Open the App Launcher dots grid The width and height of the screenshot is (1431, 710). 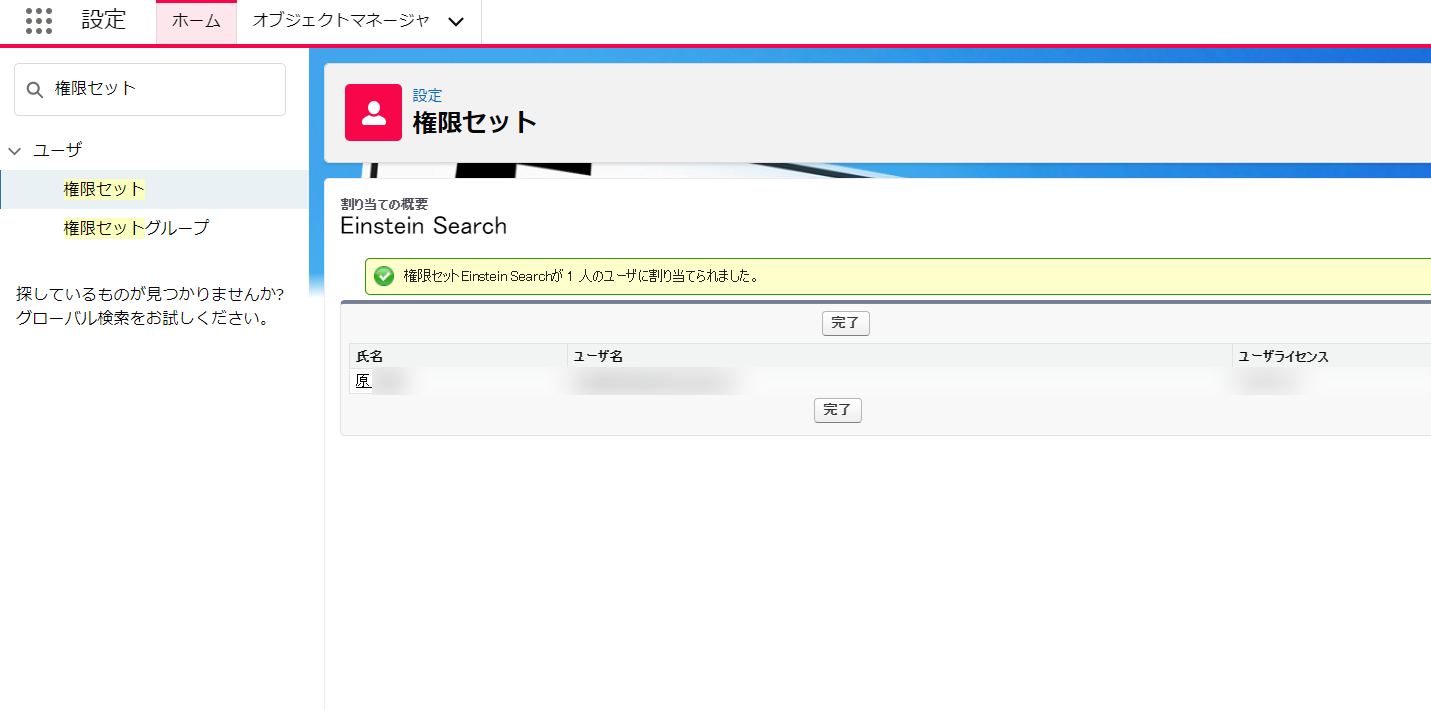click(39, 21)
